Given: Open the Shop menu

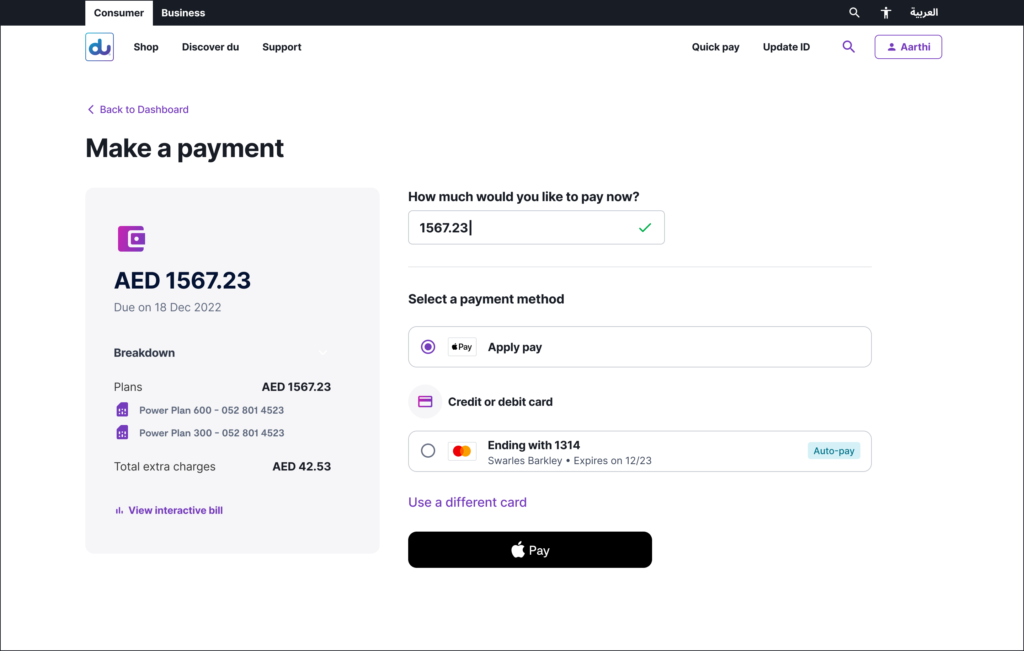Looking at the screenshot, I should click(x=146, y=47).
